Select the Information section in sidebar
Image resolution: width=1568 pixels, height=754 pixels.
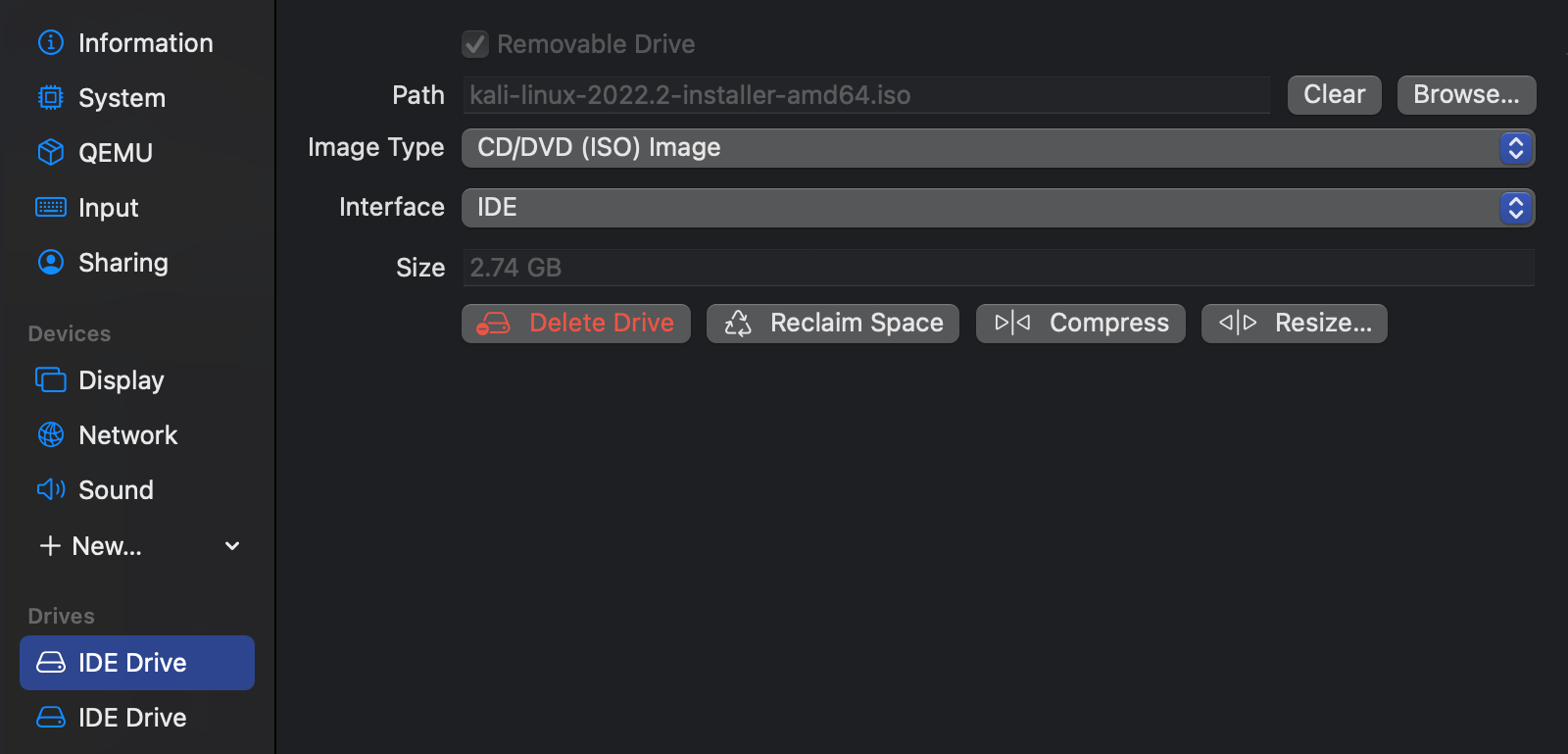click(50, 42)
